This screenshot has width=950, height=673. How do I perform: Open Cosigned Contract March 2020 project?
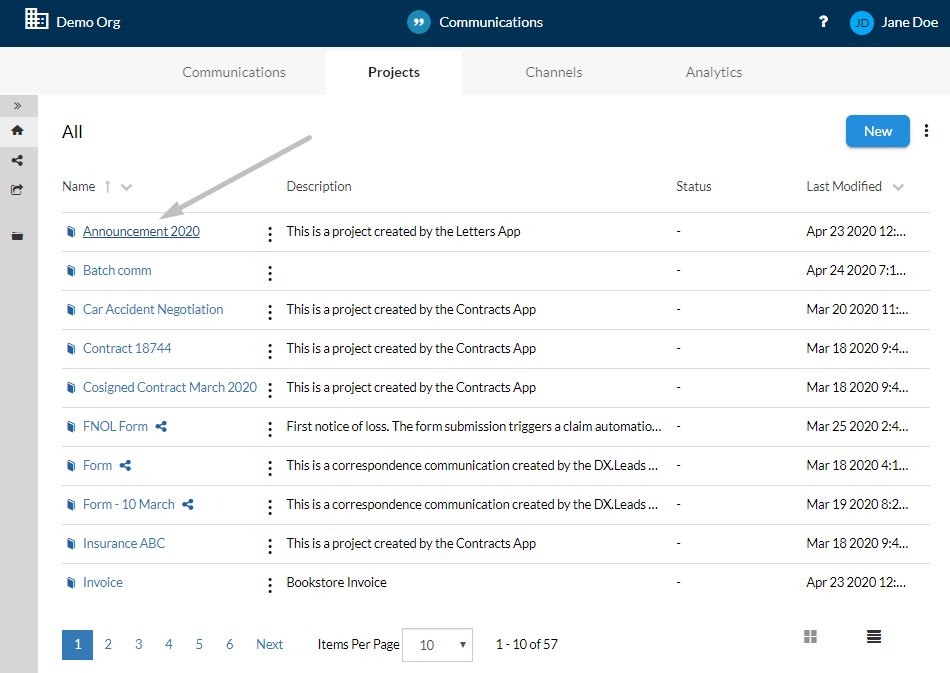coord(170,388)
